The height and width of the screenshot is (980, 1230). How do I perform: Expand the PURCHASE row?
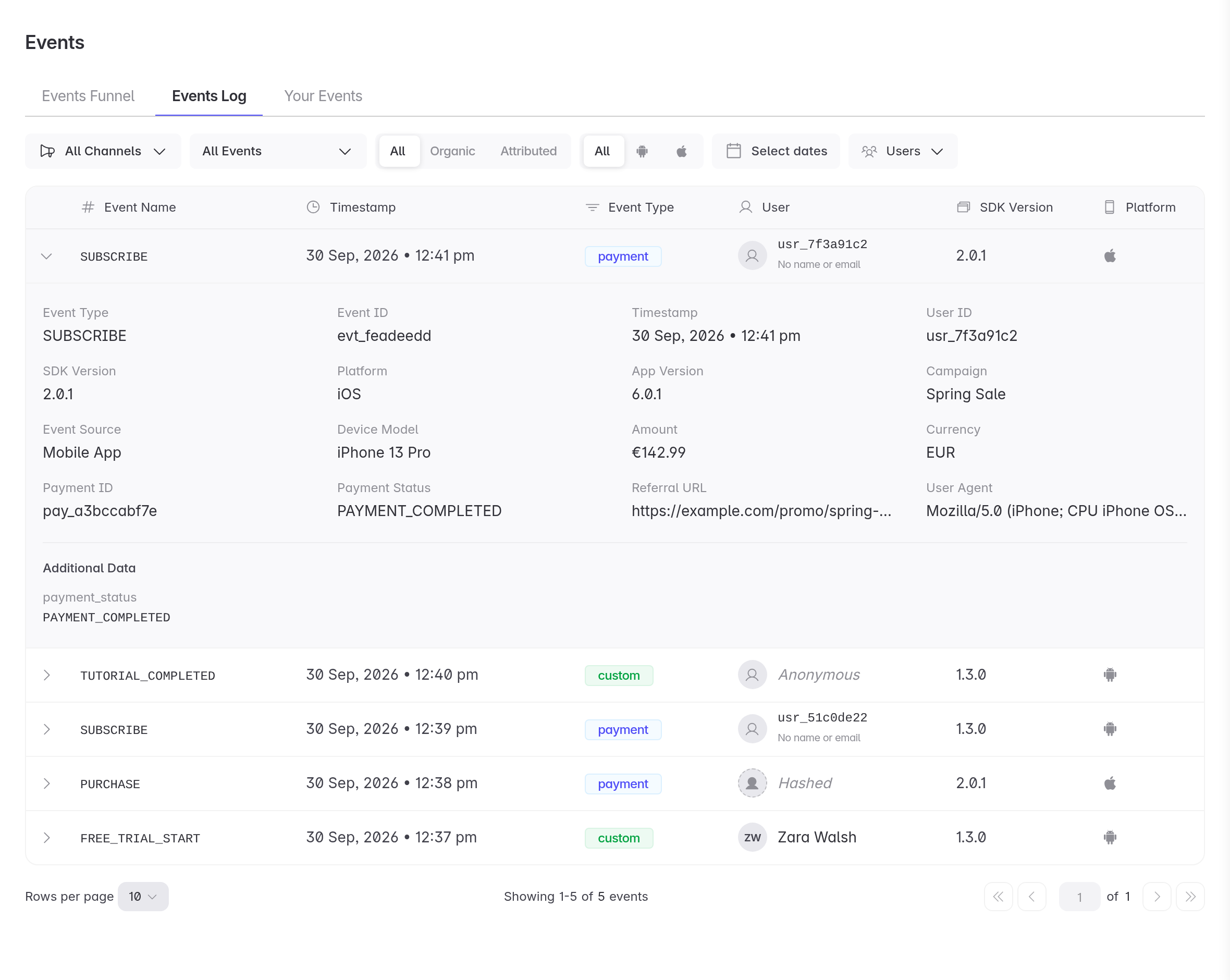[x=47, y=783]
